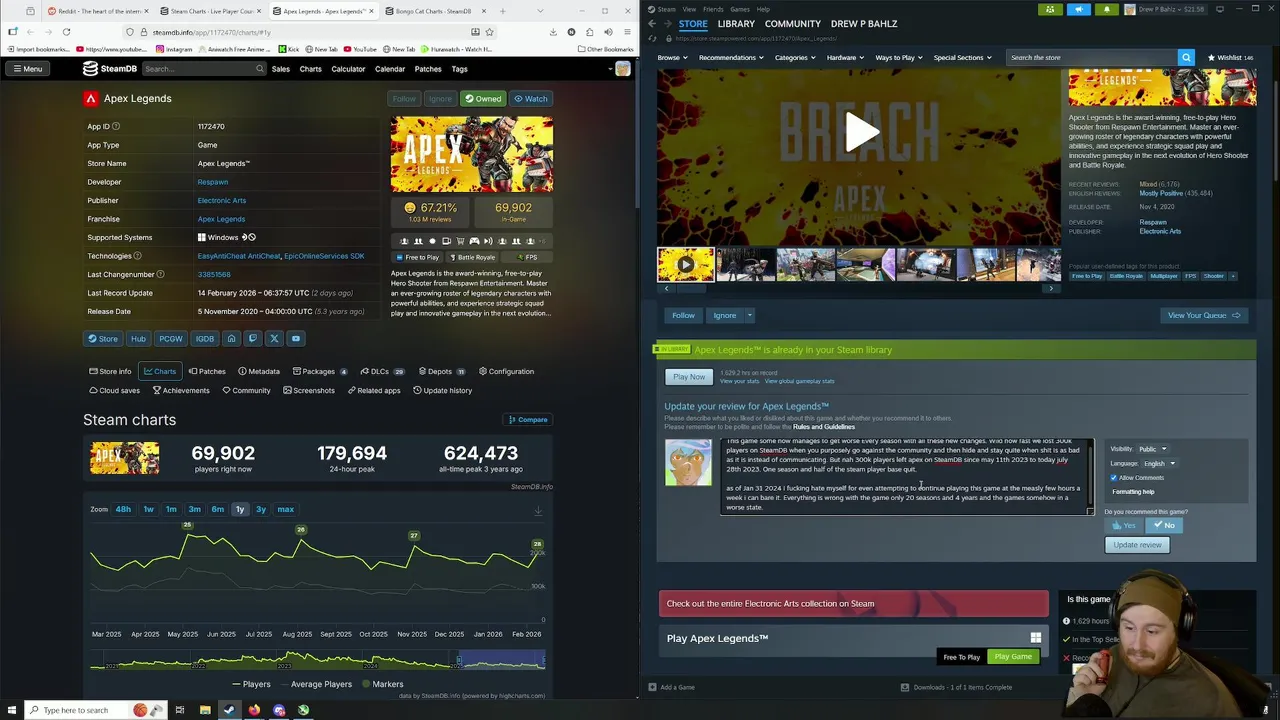Open the Patches tab below game info
This screenshot has height=720, width=1280.
[207, 371]
